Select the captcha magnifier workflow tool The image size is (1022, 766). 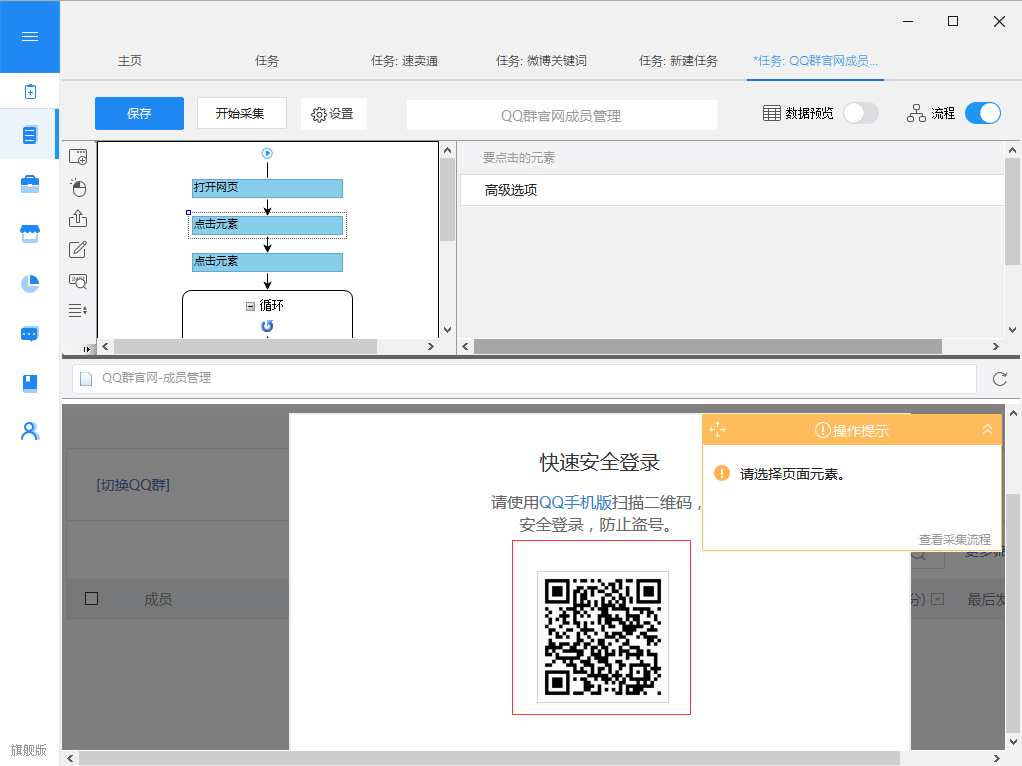[78, 280]
